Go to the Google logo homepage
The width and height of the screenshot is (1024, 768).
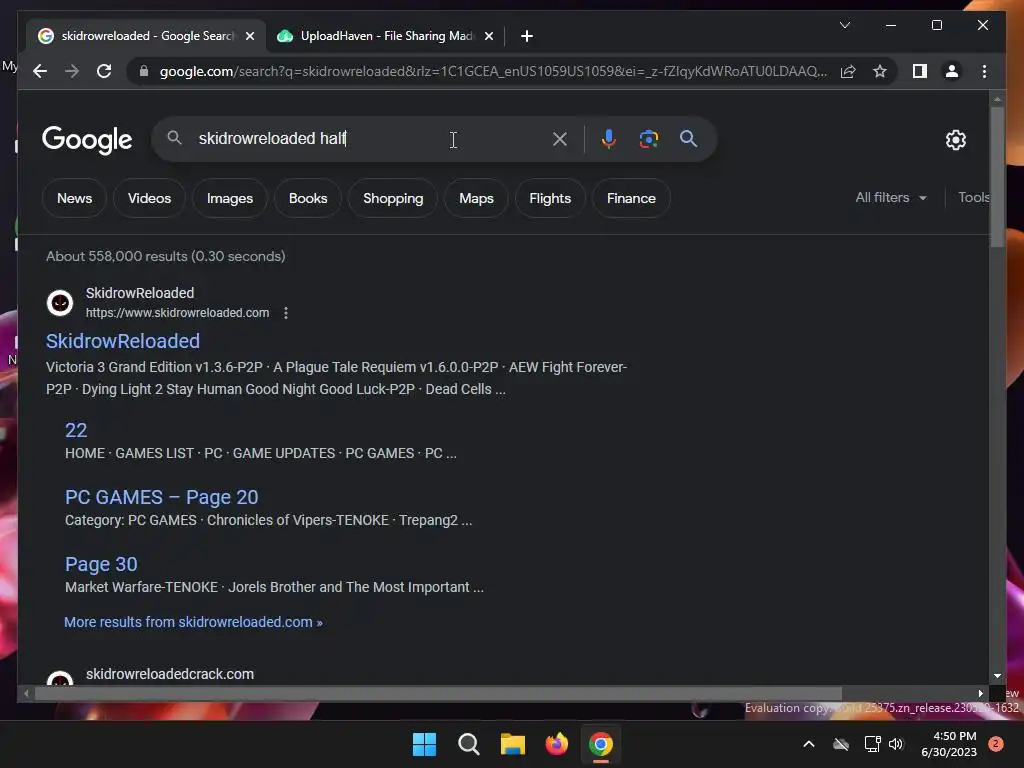pos(87,139)
